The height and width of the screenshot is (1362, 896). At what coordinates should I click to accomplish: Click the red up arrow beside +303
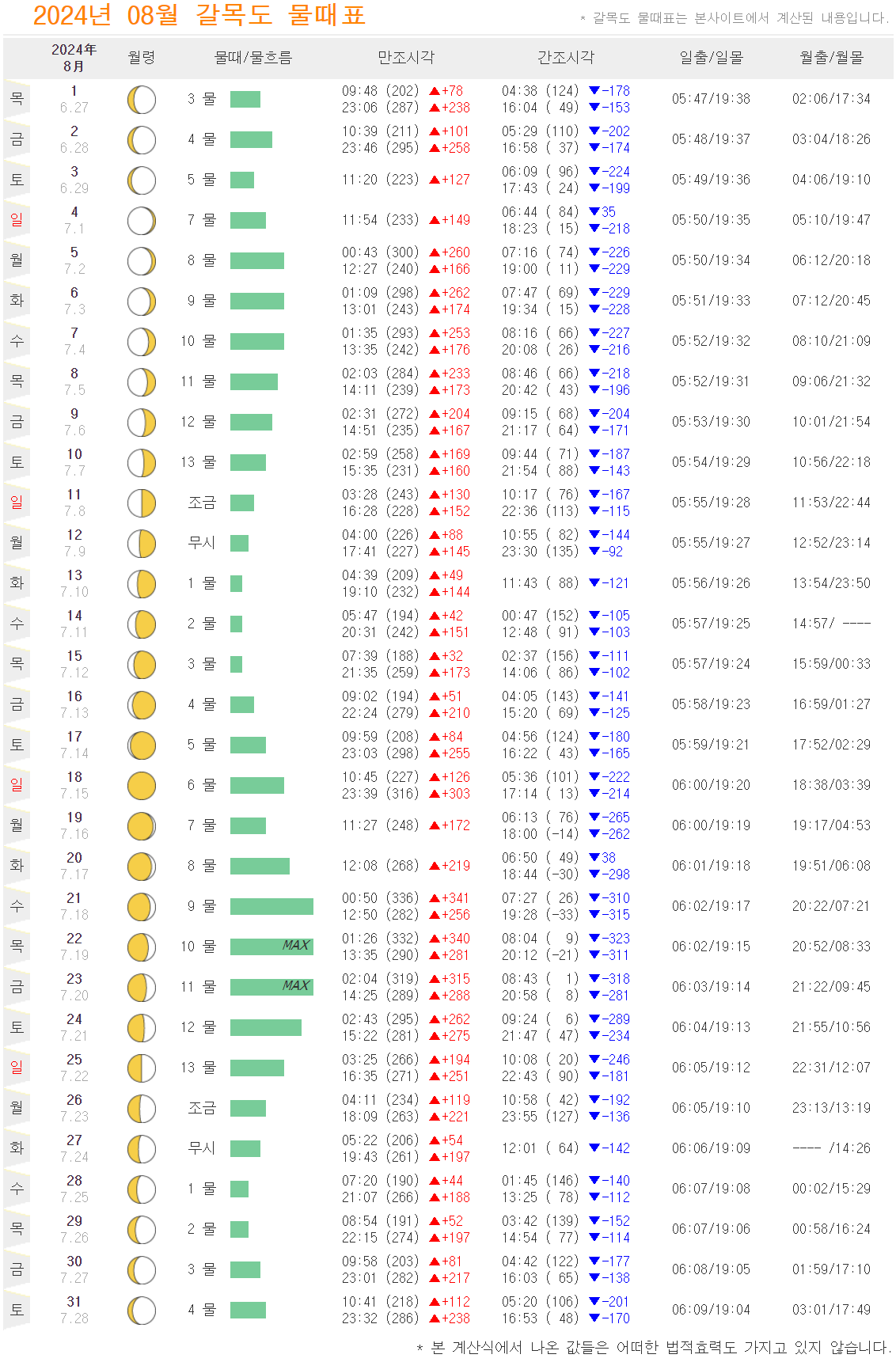pos(435,795)
